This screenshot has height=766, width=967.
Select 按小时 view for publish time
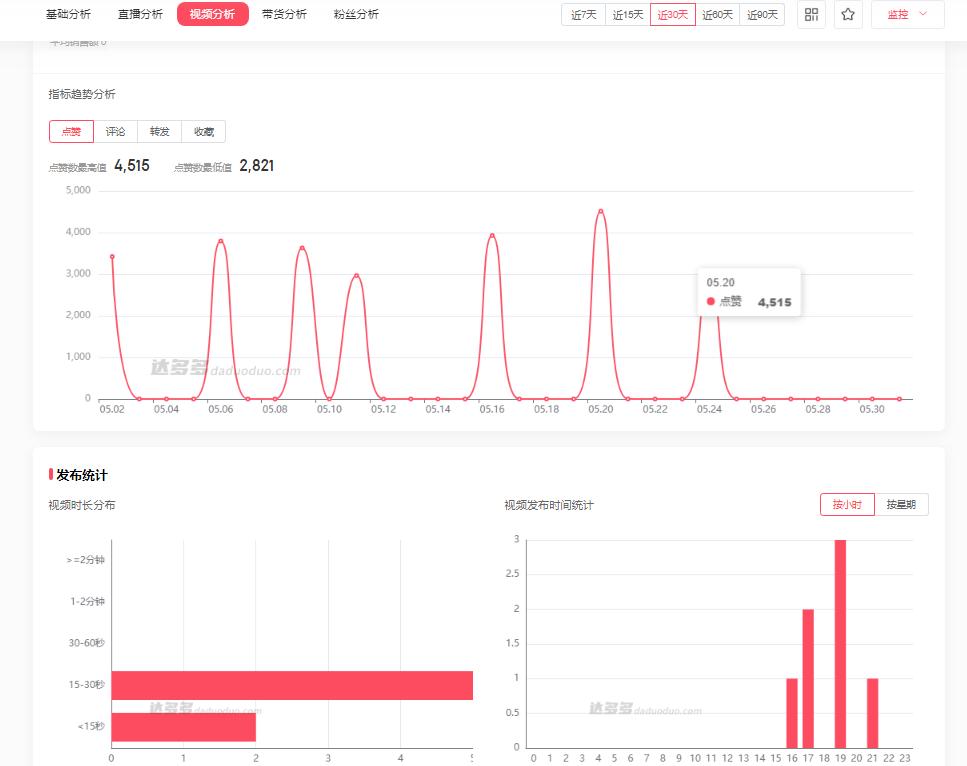[x=847, y=505]
